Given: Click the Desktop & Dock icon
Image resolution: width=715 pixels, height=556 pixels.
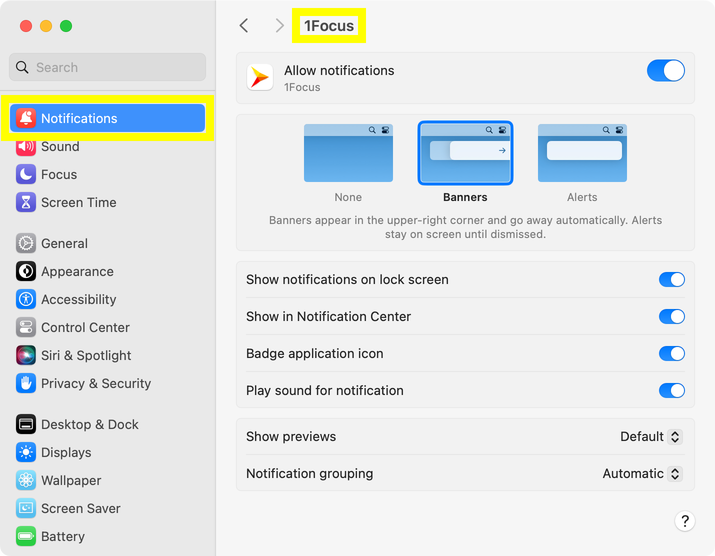Looking at the screenshot, I should (x=26, y=424).
